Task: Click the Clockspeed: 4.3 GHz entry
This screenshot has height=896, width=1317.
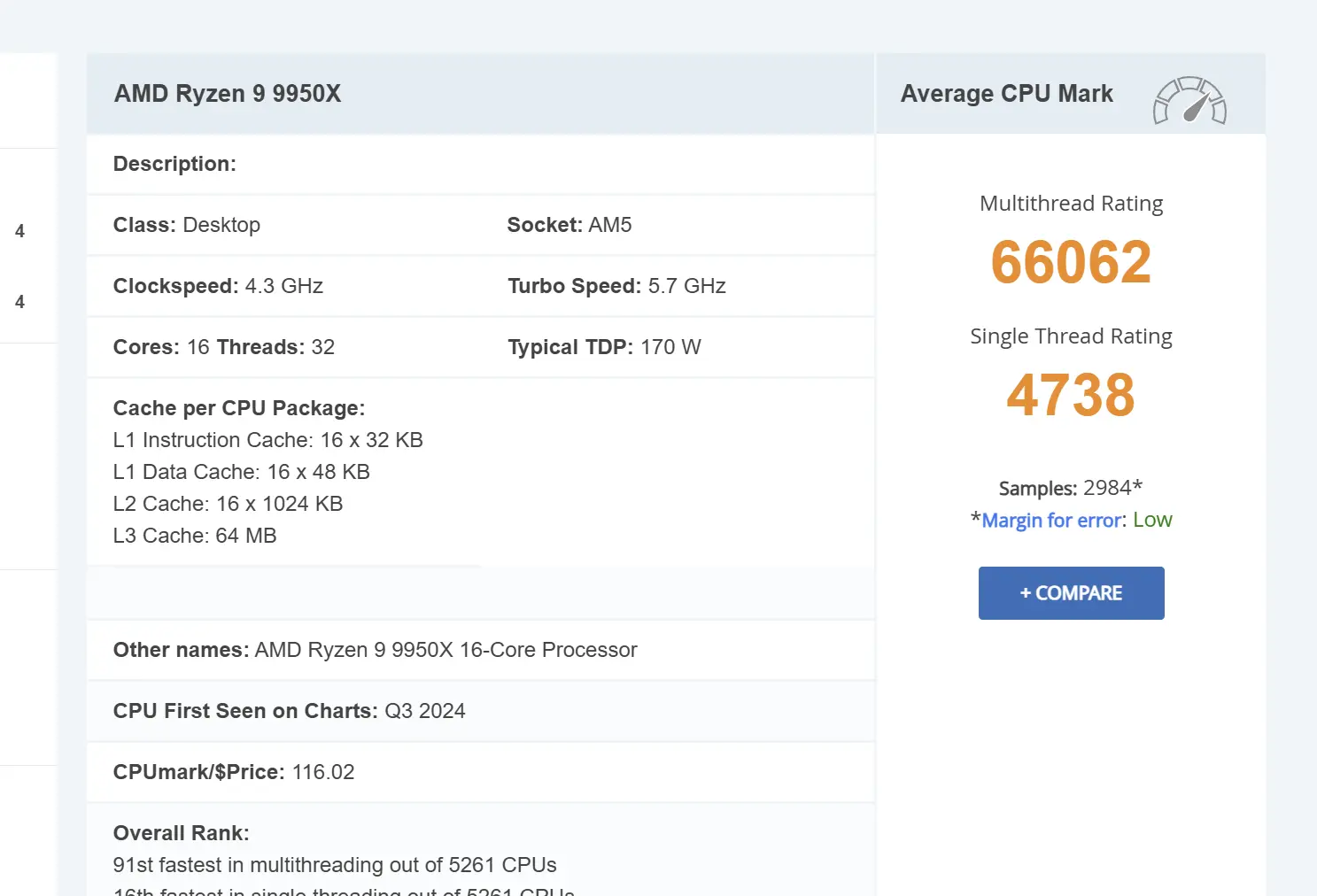Action: (x=218, y=286)
